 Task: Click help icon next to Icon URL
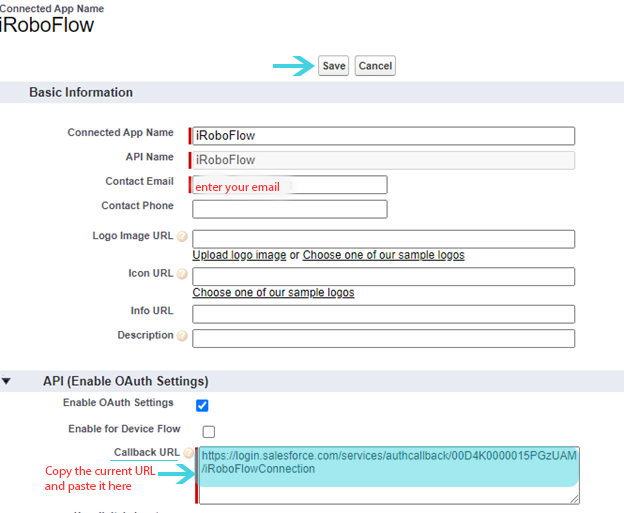click(182, 274)
